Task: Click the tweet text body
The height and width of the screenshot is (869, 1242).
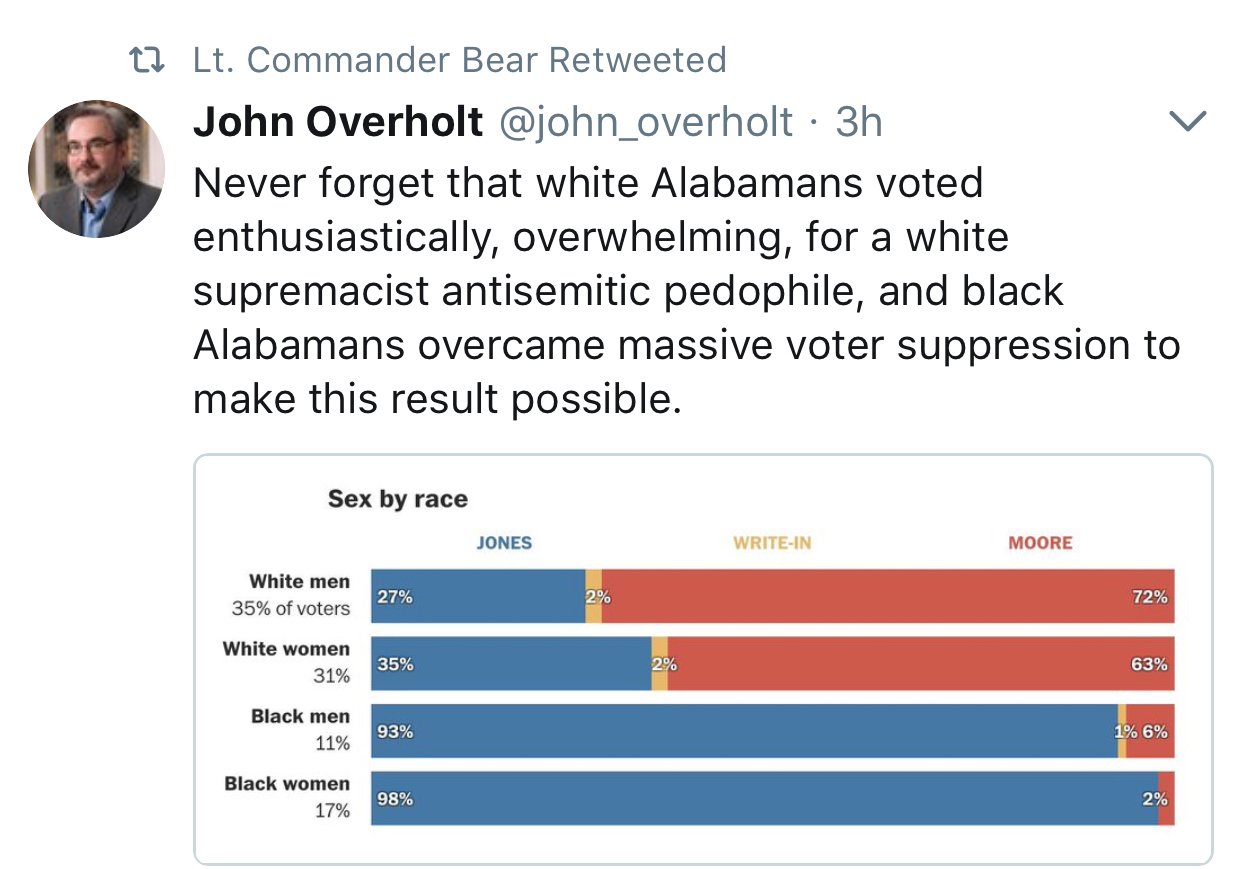Action: [686, 291]
